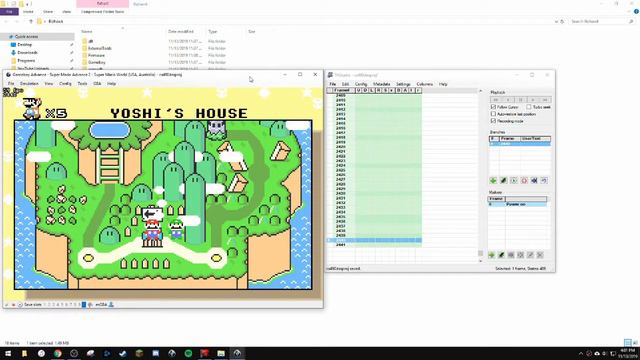Click fourth icon in the Markers toolbar

pyautogui.click(x=520, y=255)
